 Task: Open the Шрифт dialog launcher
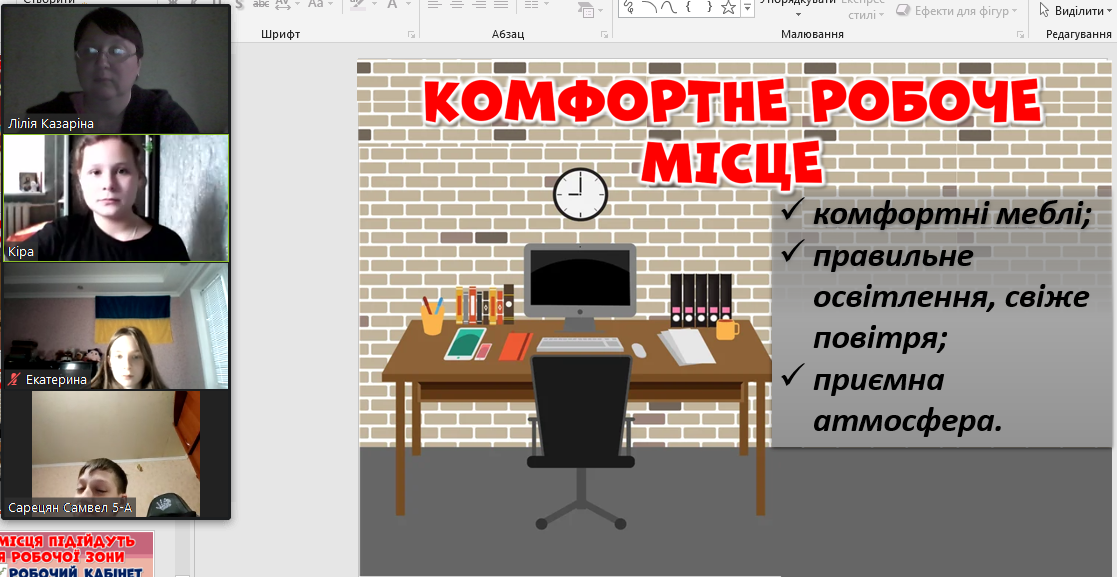pyautogui.click(x=411, y=35)
